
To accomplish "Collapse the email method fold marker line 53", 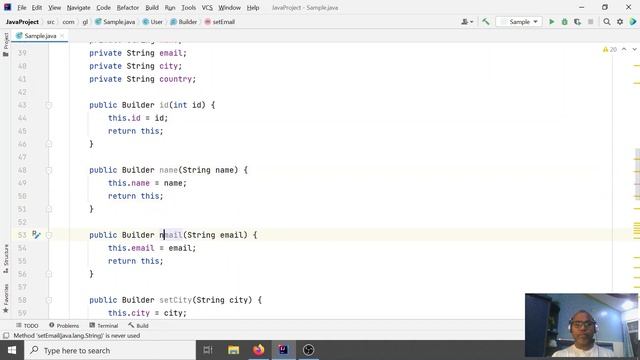I will pyautogui.click(x=49, y=235).
